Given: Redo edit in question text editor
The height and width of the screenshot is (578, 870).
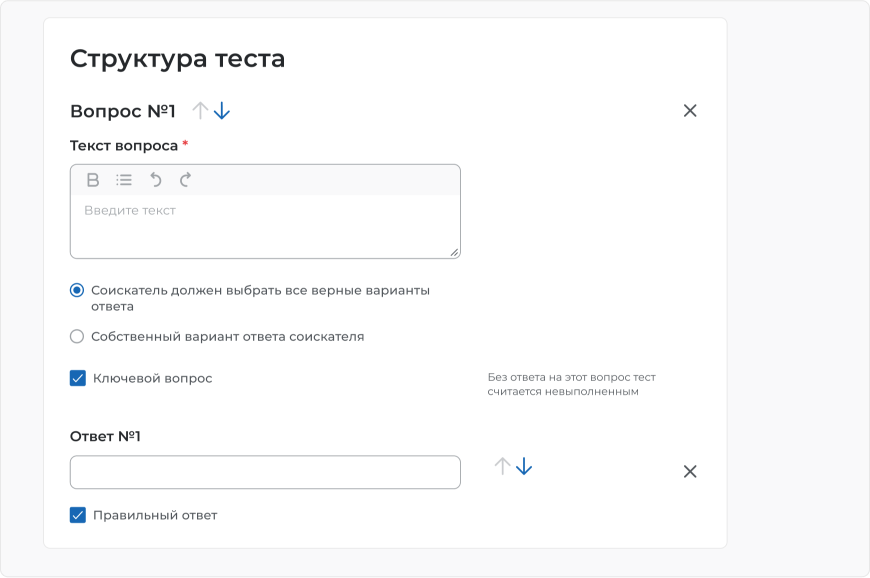Looking at the screenshot, I should (x=185, y=180).
